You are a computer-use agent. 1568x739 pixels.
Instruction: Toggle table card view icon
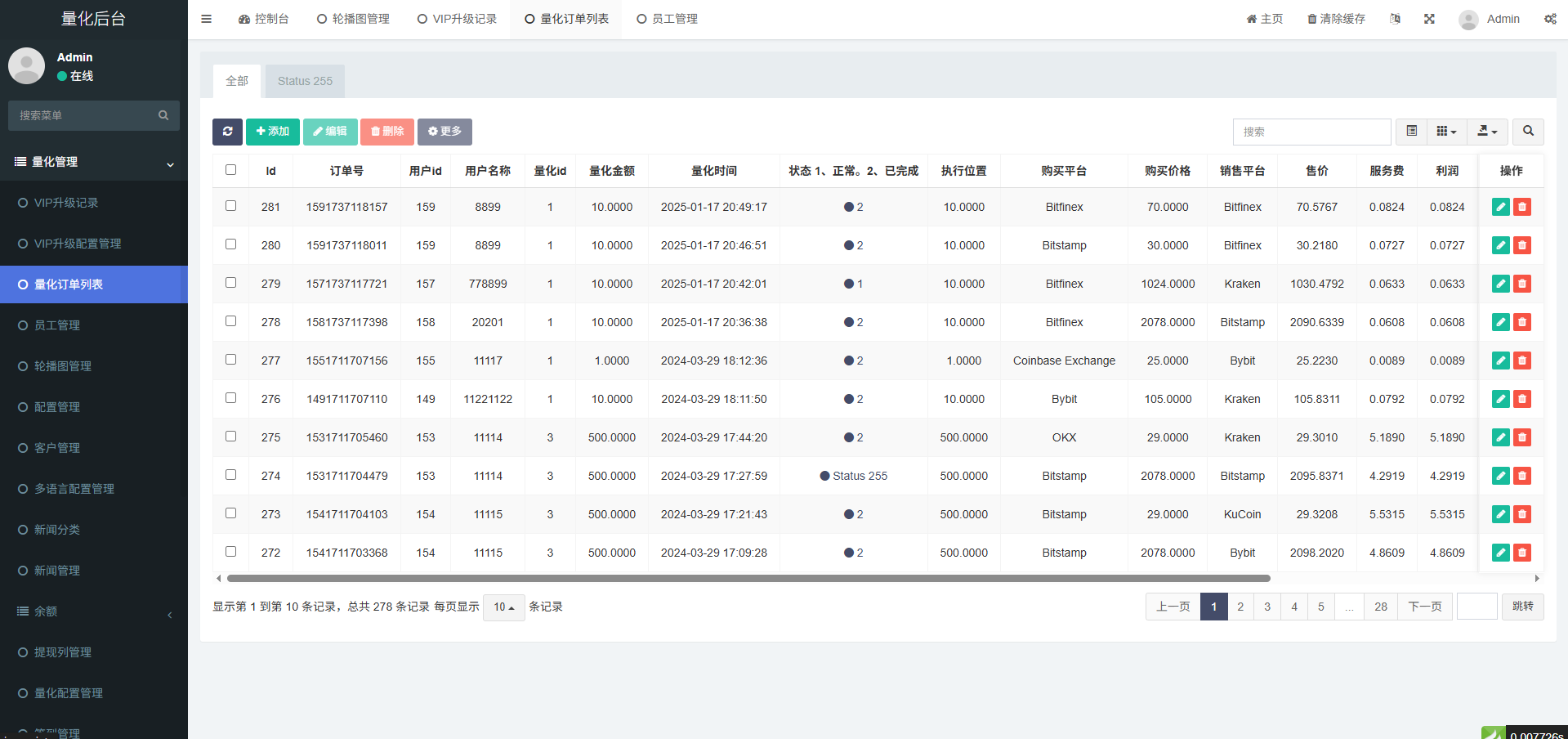1411,132
